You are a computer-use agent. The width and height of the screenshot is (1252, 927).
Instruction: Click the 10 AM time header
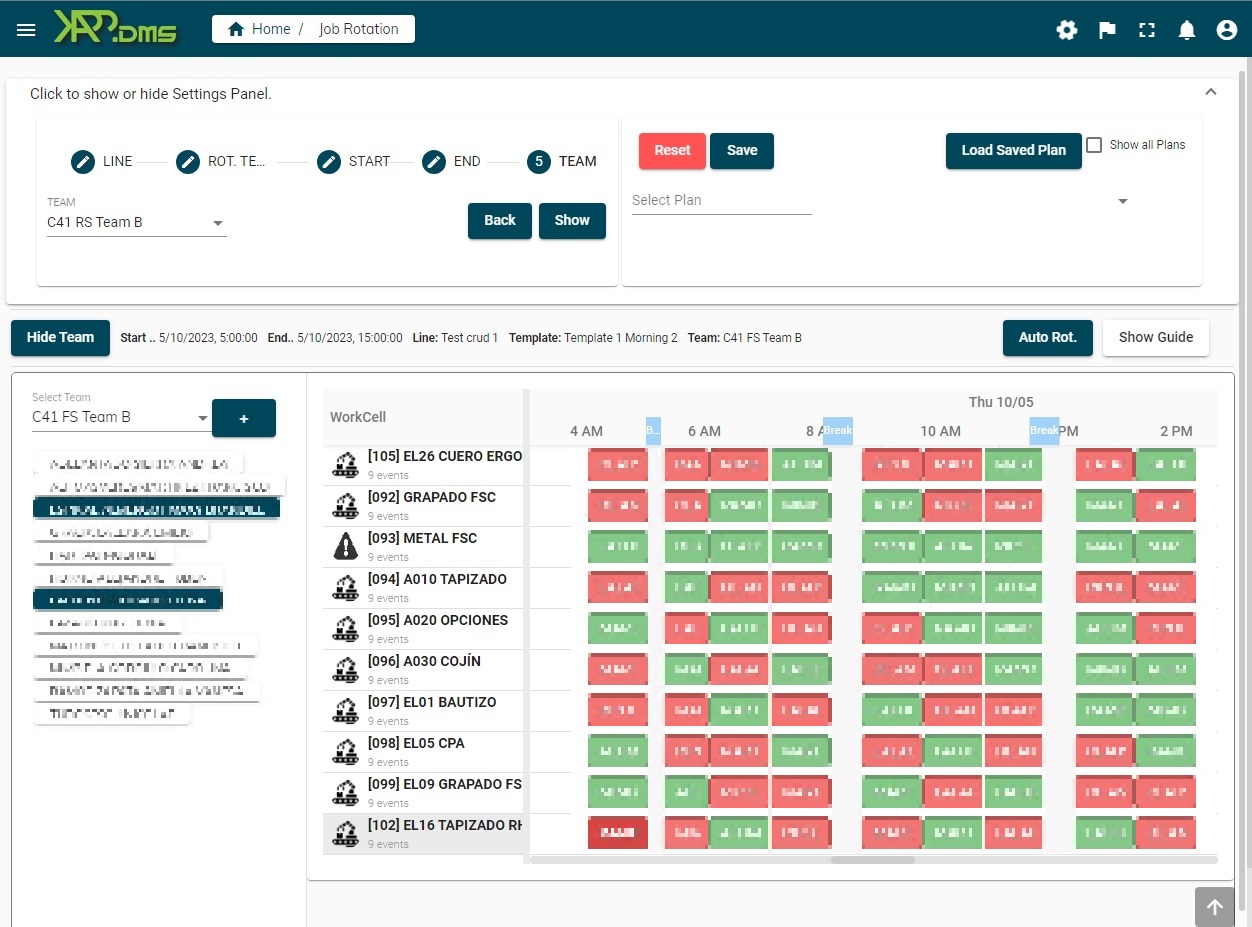[940, 431]
